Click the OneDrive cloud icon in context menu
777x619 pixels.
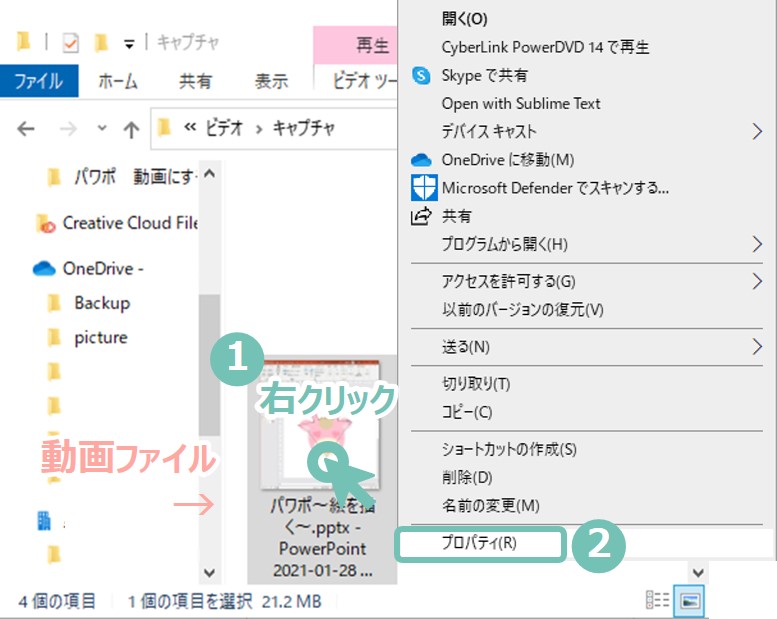[421, 160]
